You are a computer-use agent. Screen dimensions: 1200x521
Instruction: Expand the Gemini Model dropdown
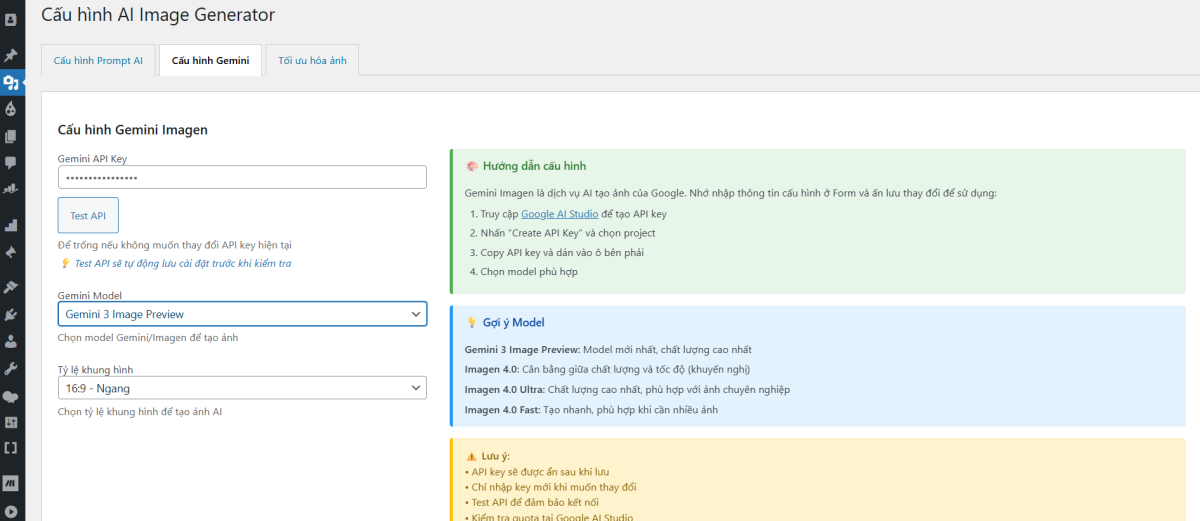pyautogui.click(x=242, y=314)
